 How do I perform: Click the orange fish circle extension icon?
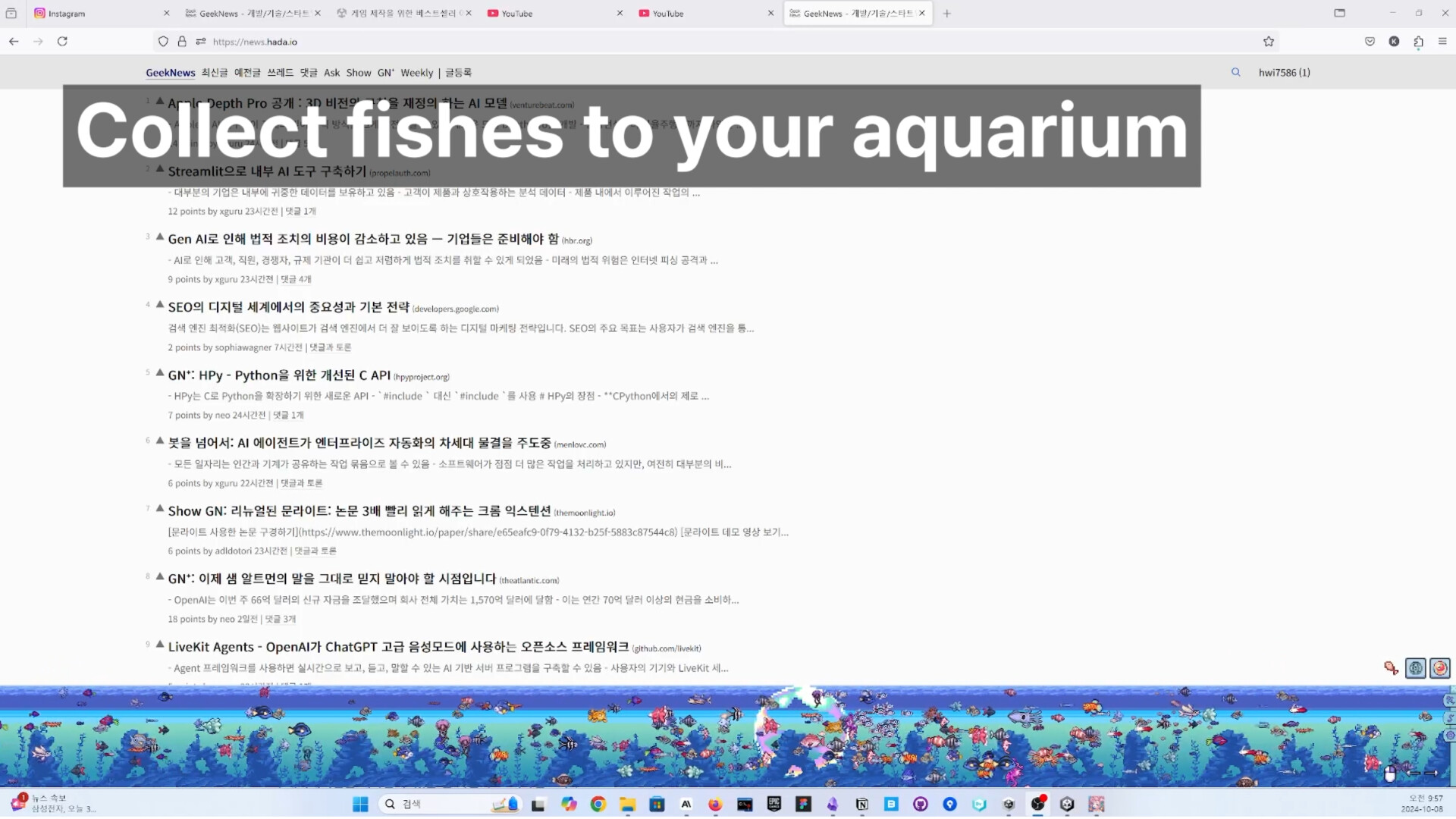1439,668
